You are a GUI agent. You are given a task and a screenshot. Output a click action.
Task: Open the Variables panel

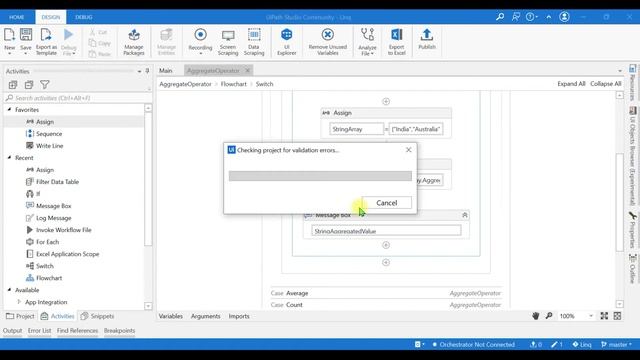tap(171, 316)
